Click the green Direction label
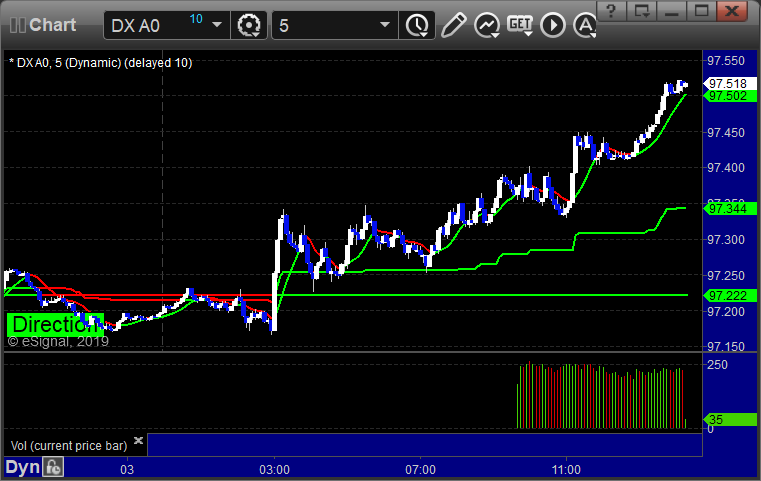This screenshot has height=481, width=761. tap(55, 325)
